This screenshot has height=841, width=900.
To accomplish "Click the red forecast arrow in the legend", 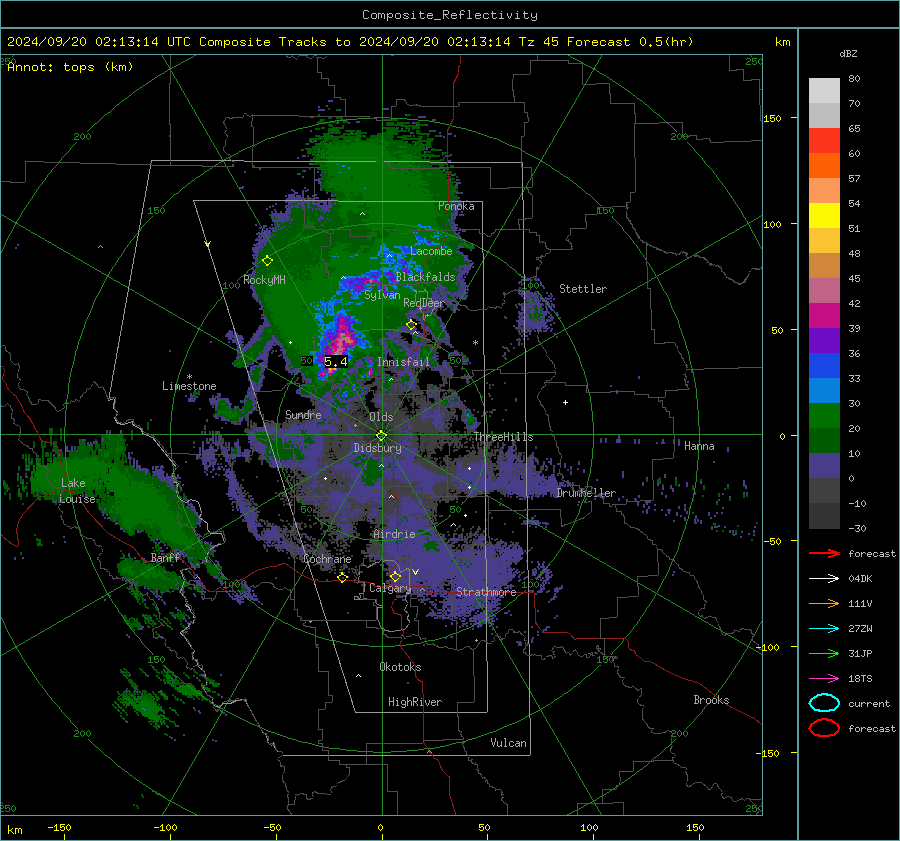I will point(824,553).
